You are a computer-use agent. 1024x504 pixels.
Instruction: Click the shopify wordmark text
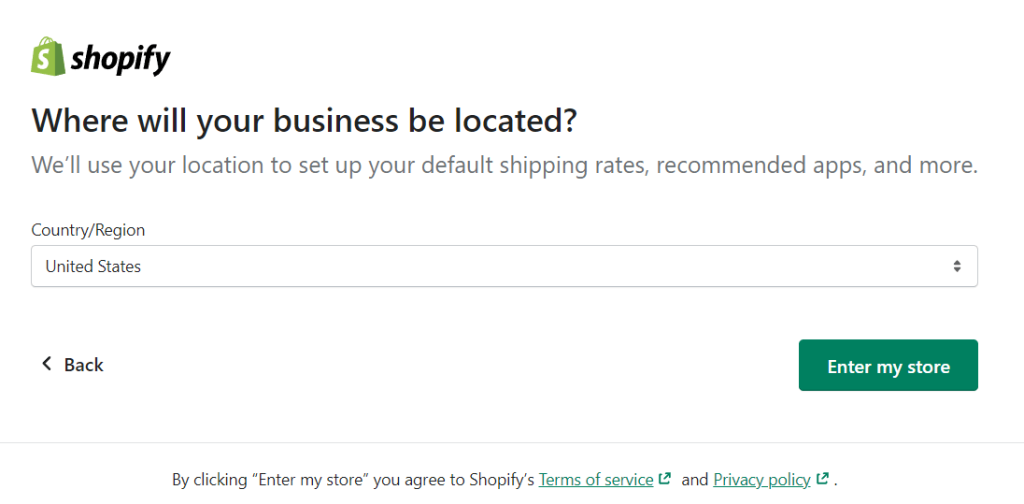pyautogui.click(x=121, y=59)
